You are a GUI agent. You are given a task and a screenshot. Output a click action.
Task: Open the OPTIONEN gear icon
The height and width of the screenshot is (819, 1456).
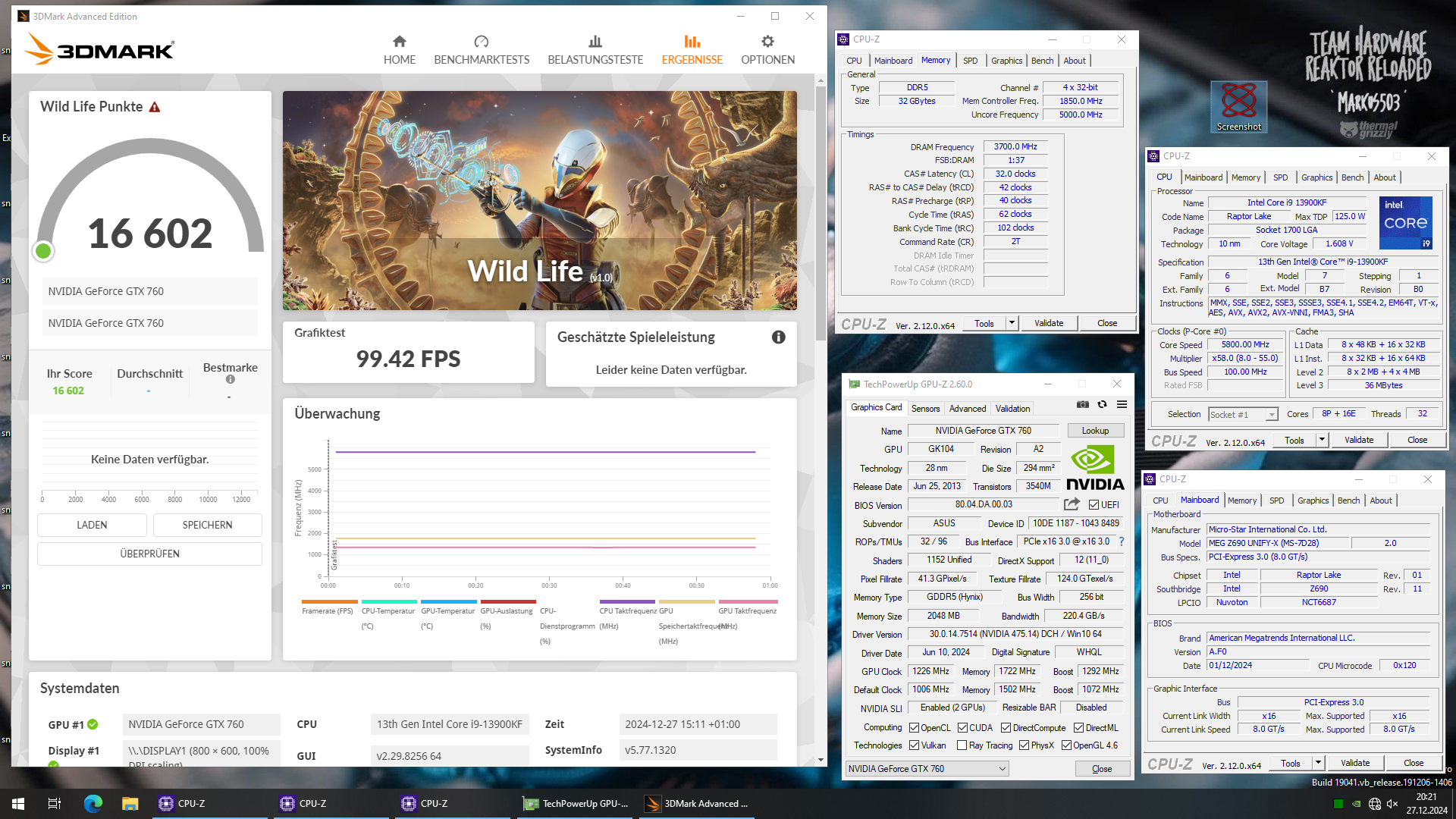pos(768,41)
